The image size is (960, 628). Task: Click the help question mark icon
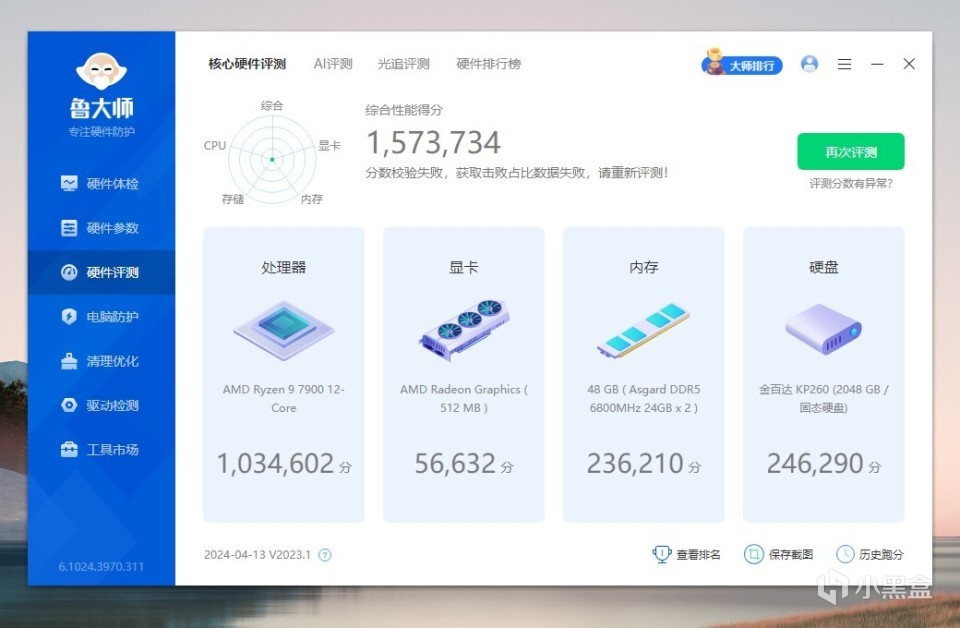(x=325, y=555)
